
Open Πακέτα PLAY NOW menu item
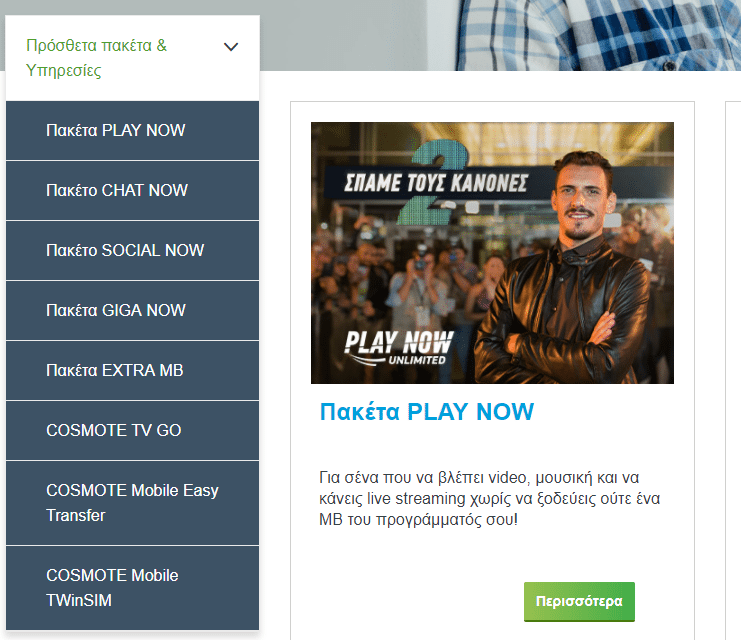132,130
